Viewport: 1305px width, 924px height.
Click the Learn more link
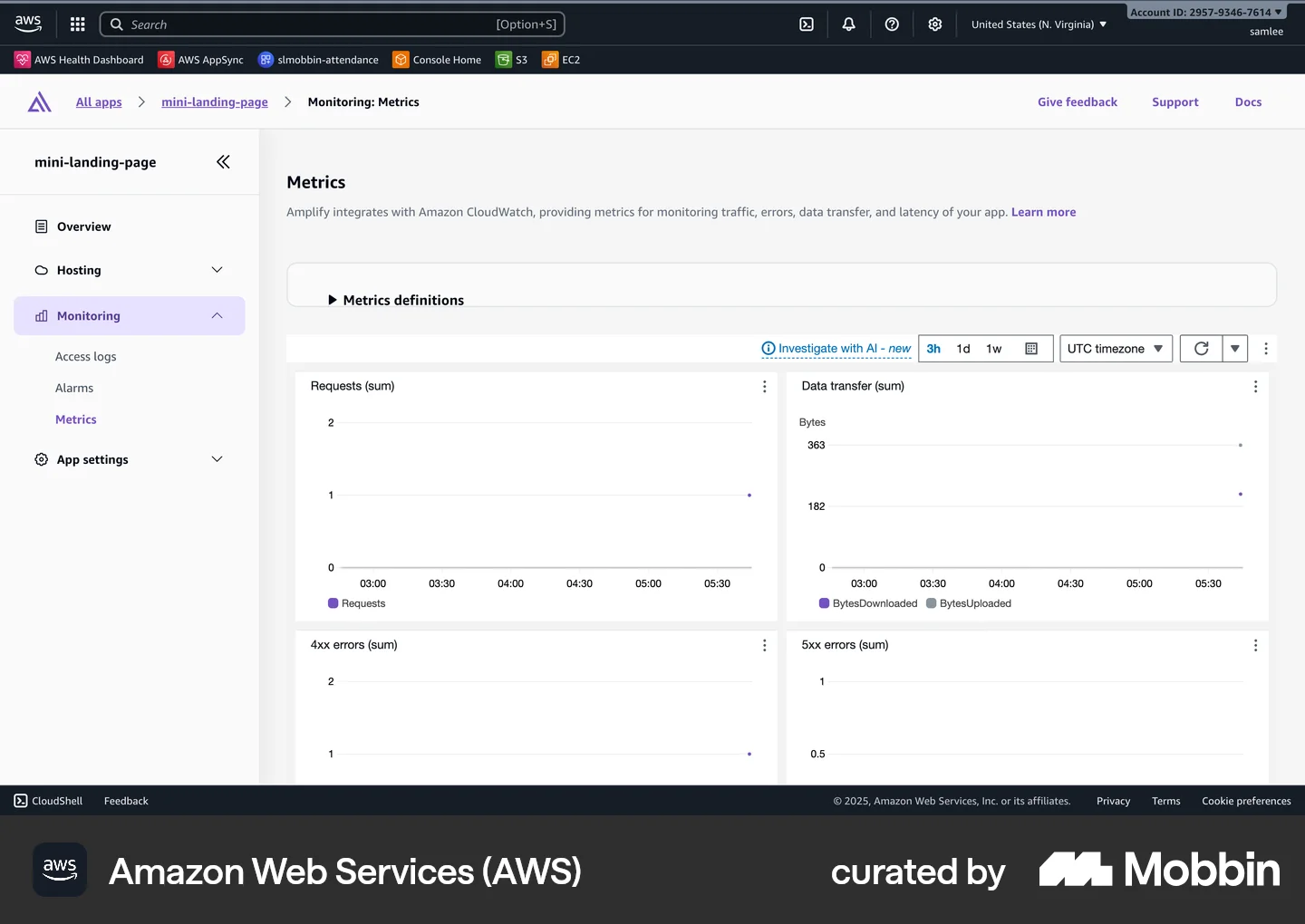tap(1043, 212)
